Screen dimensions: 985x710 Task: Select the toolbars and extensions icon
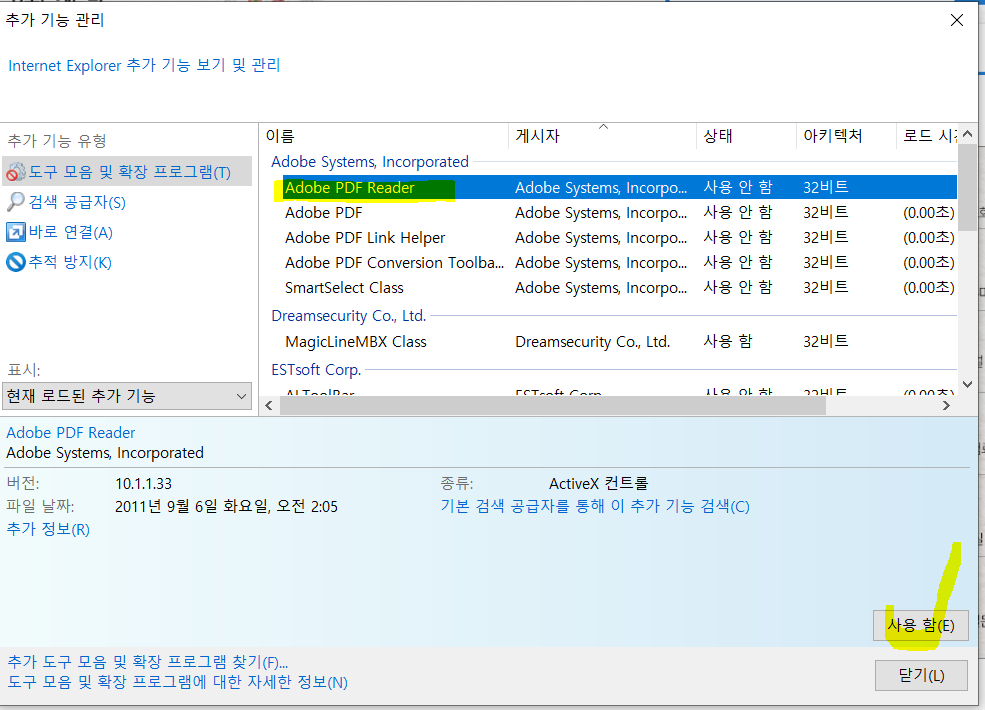(16, 172)
